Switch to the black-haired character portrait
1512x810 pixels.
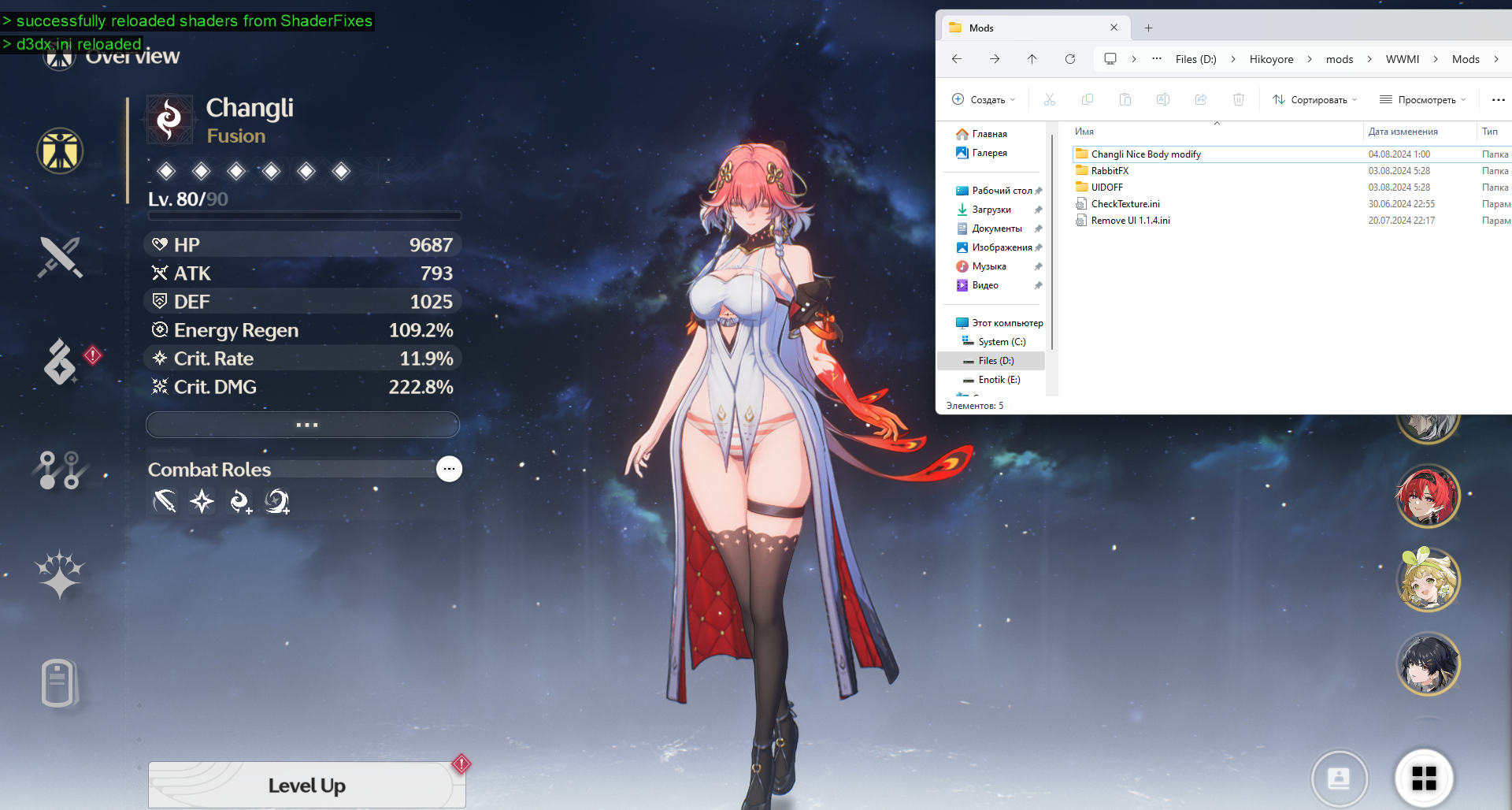(x=1428, y=664)
